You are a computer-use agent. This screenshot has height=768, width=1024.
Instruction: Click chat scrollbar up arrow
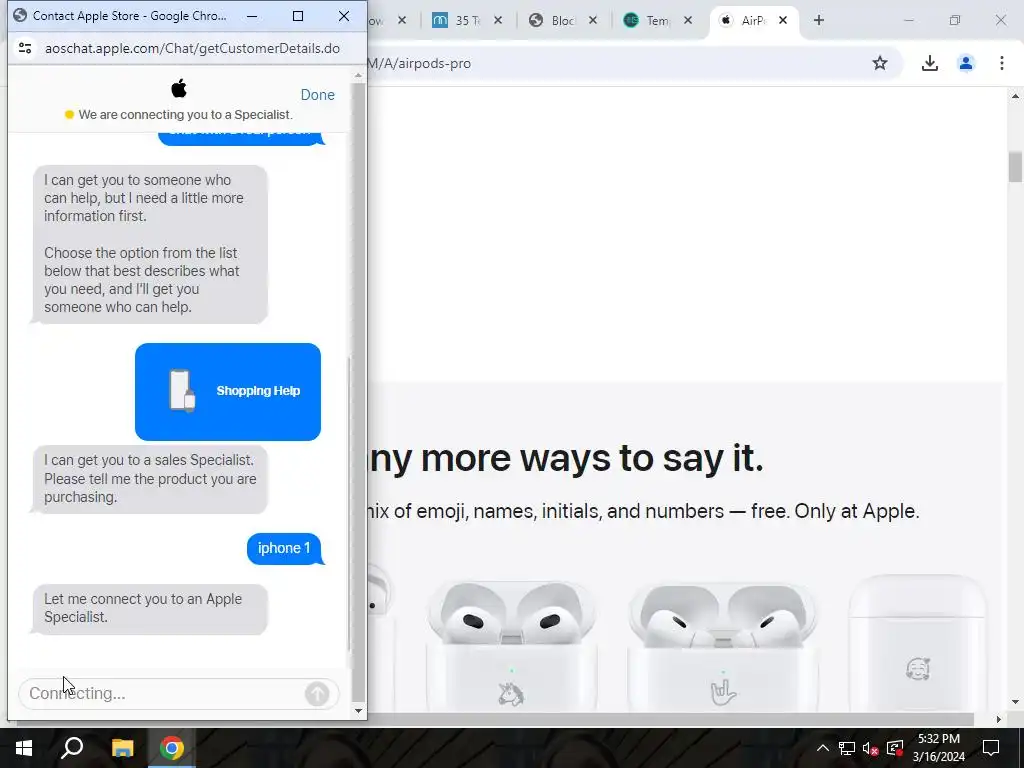click(x=358, y=76)
